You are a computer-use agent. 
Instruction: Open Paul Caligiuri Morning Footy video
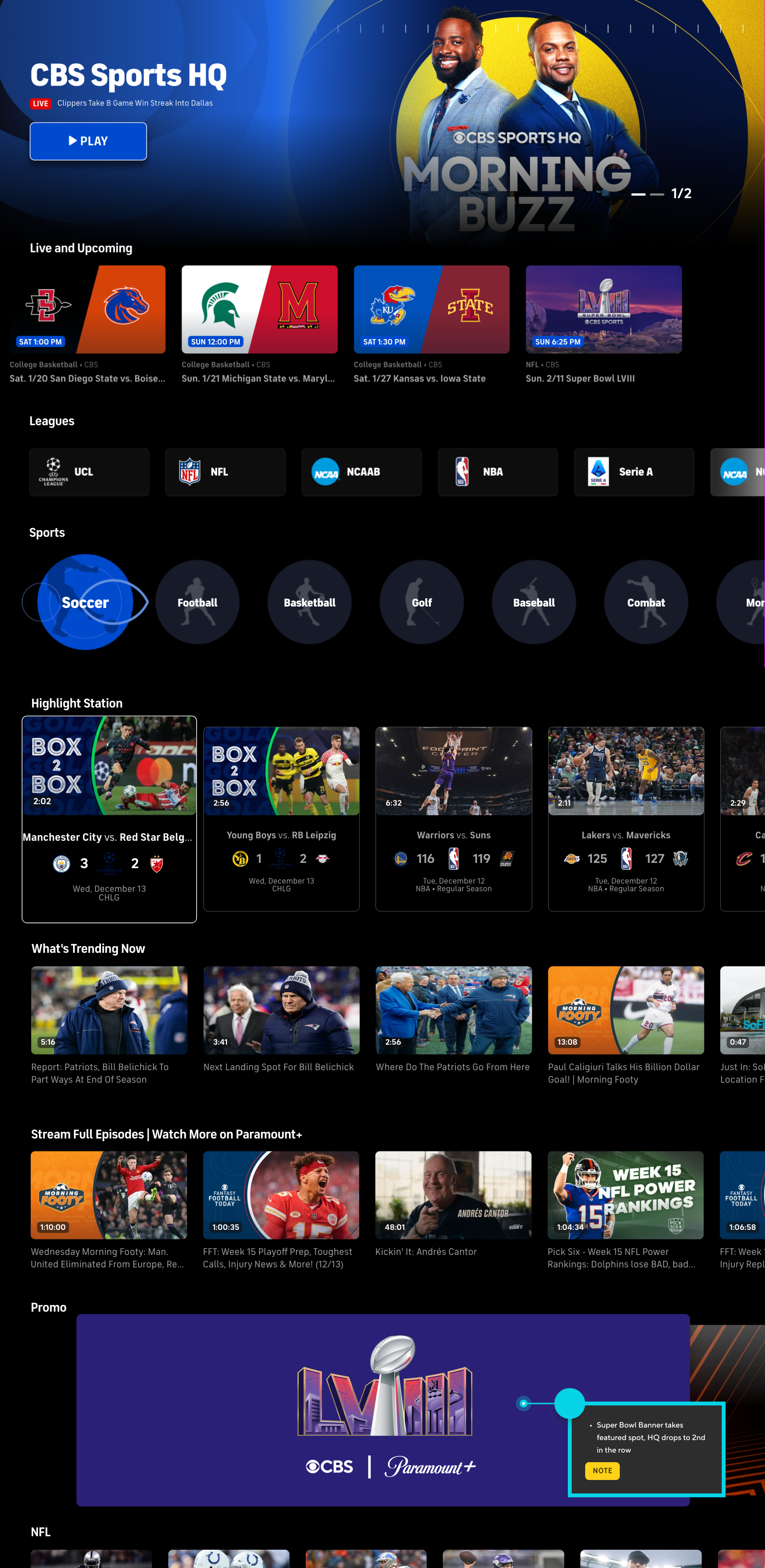626,1011
